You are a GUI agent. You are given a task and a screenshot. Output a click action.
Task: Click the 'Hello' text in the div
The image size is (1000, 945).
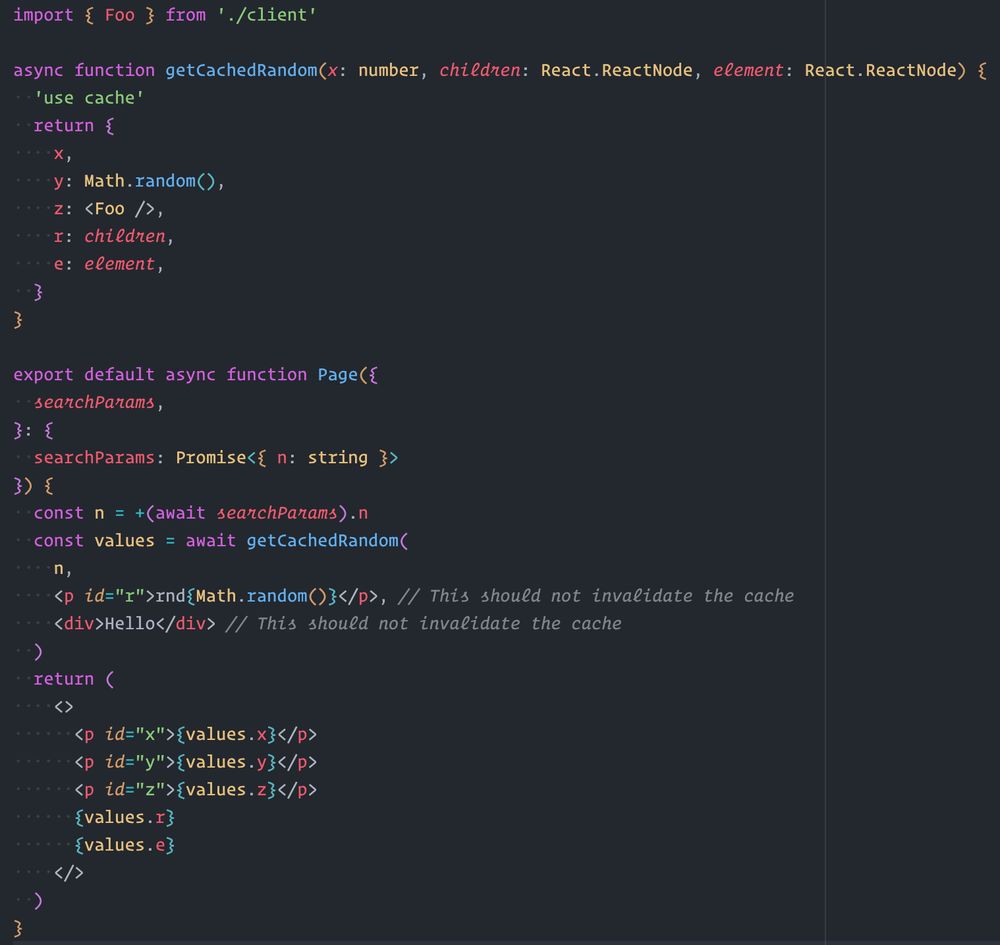pos(130,624)
